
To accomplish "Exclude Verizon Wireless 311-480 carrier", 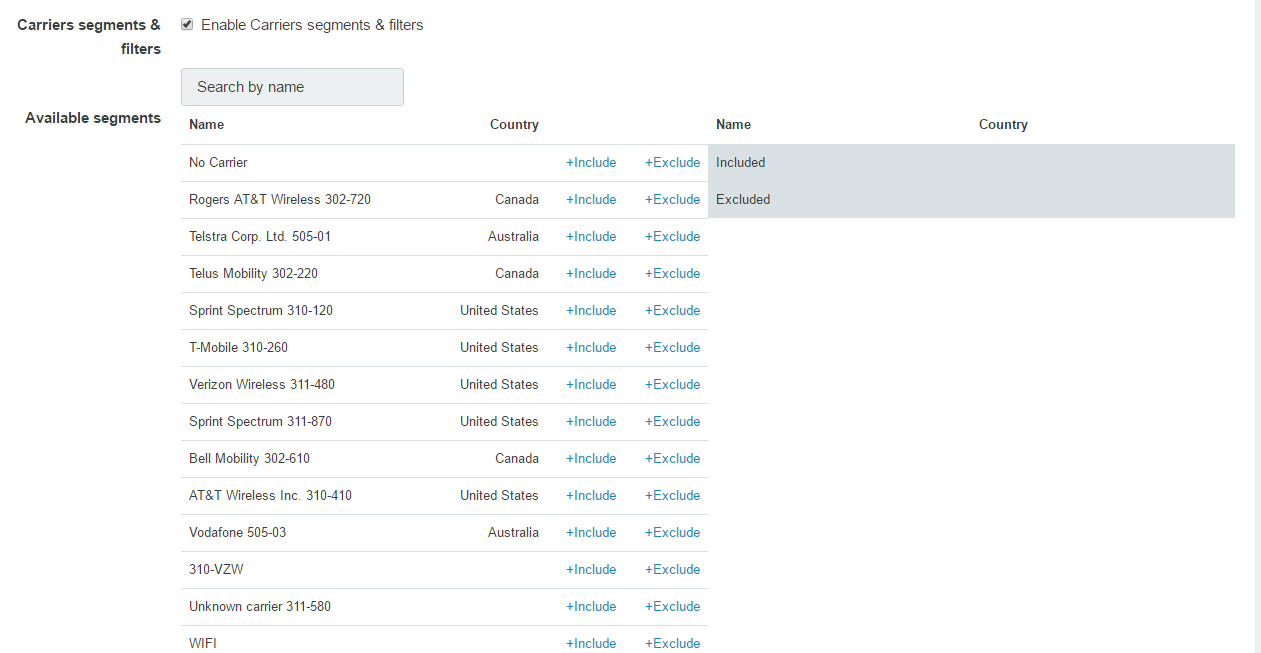I will pos(672,385).
